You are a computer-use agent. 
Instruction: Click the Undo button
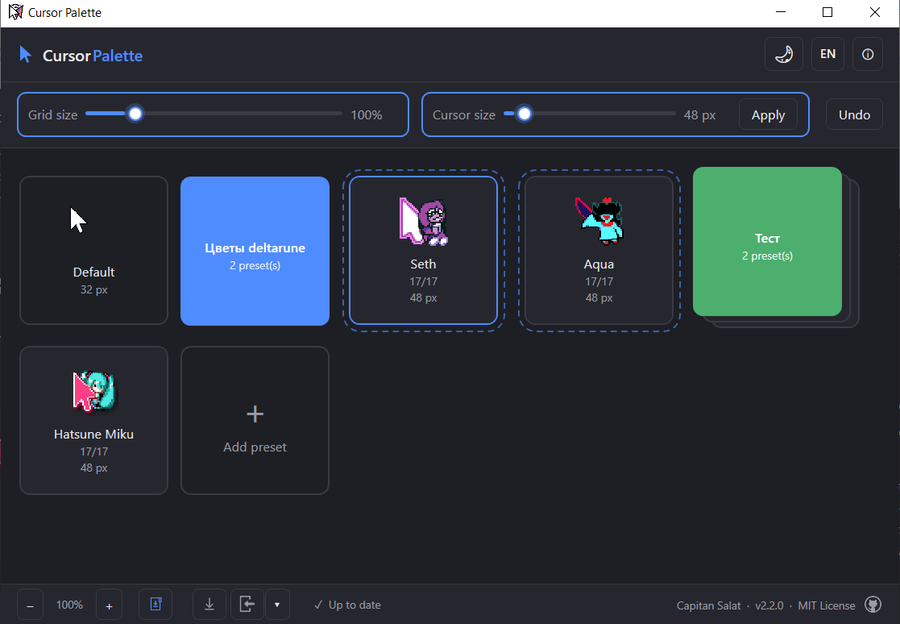coord(854,115)
